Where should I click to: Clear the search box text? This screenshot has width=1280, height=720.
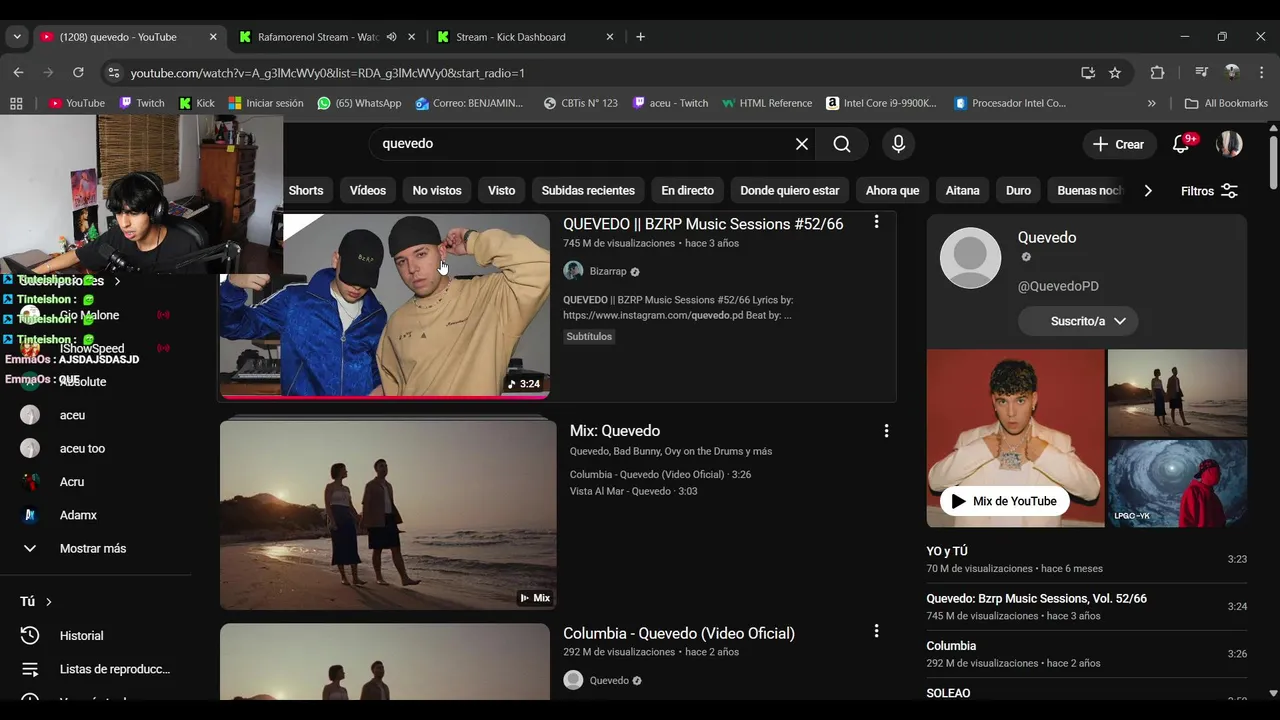(802, 144)
